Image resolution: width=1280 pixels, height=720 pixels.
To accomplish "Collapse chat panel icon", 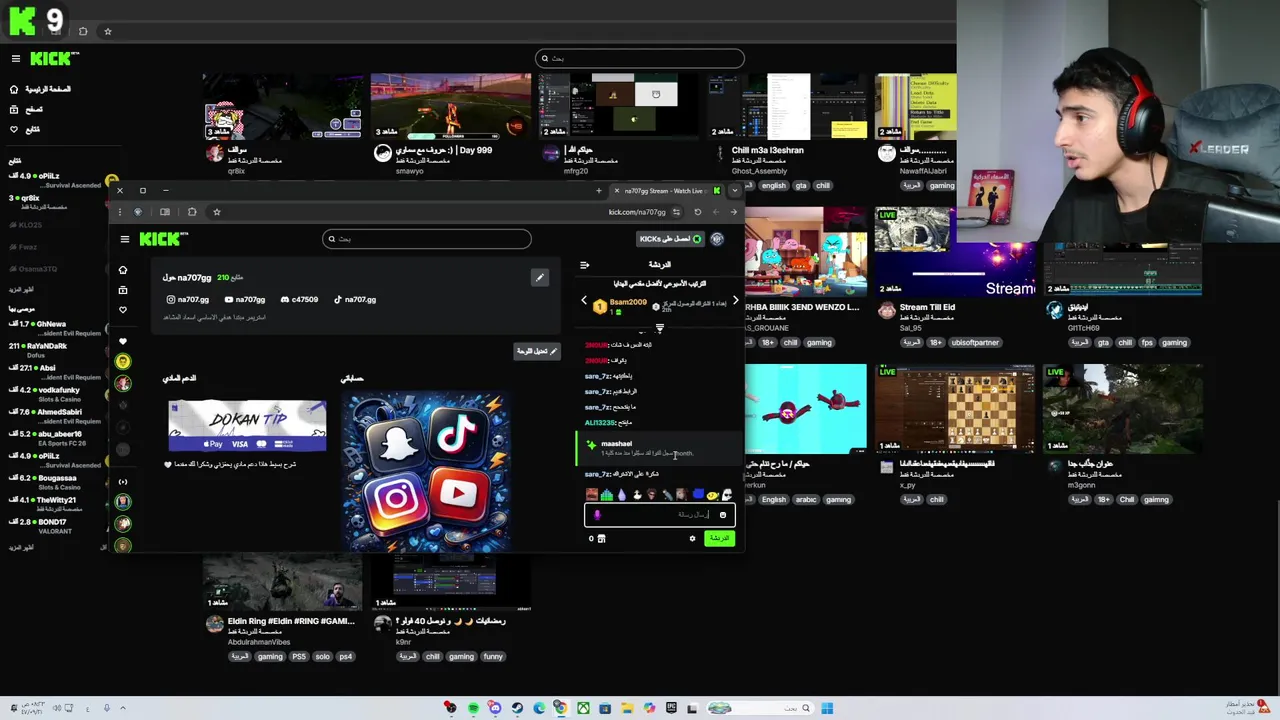I will coord(585,265).
